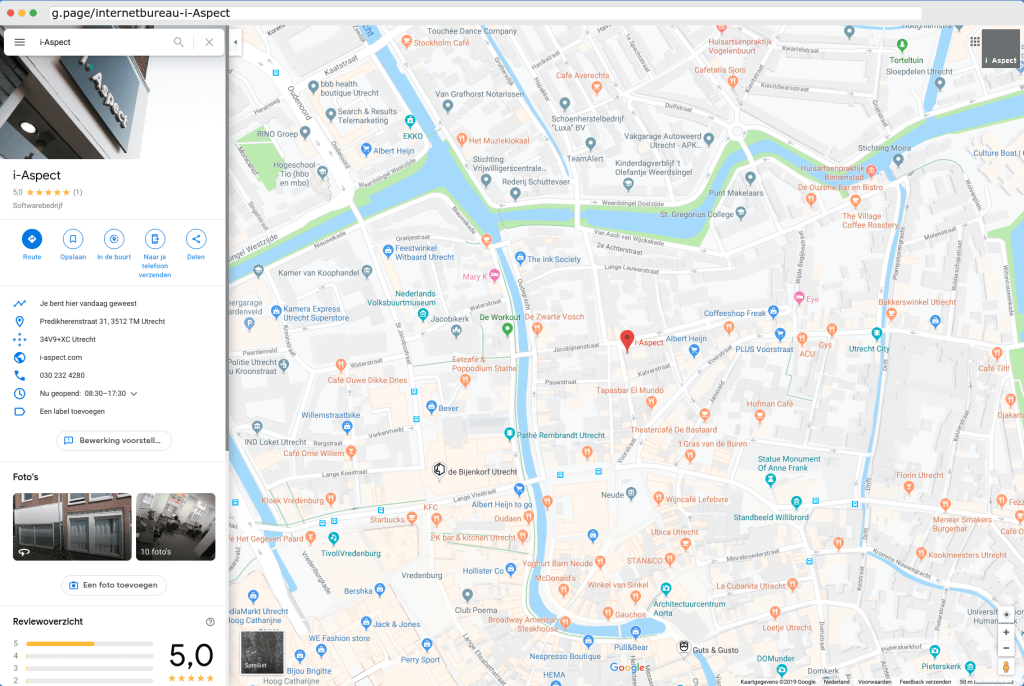
Task: Click the Neude marker
Action: pos(630,493)
